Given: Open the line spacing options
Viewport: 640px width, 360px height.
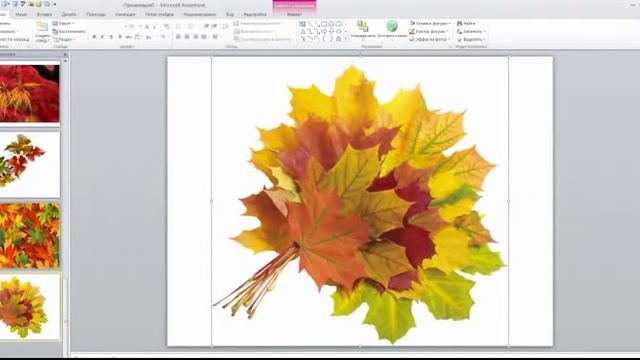Looking at the screenshot, I should tap(225, 26).
